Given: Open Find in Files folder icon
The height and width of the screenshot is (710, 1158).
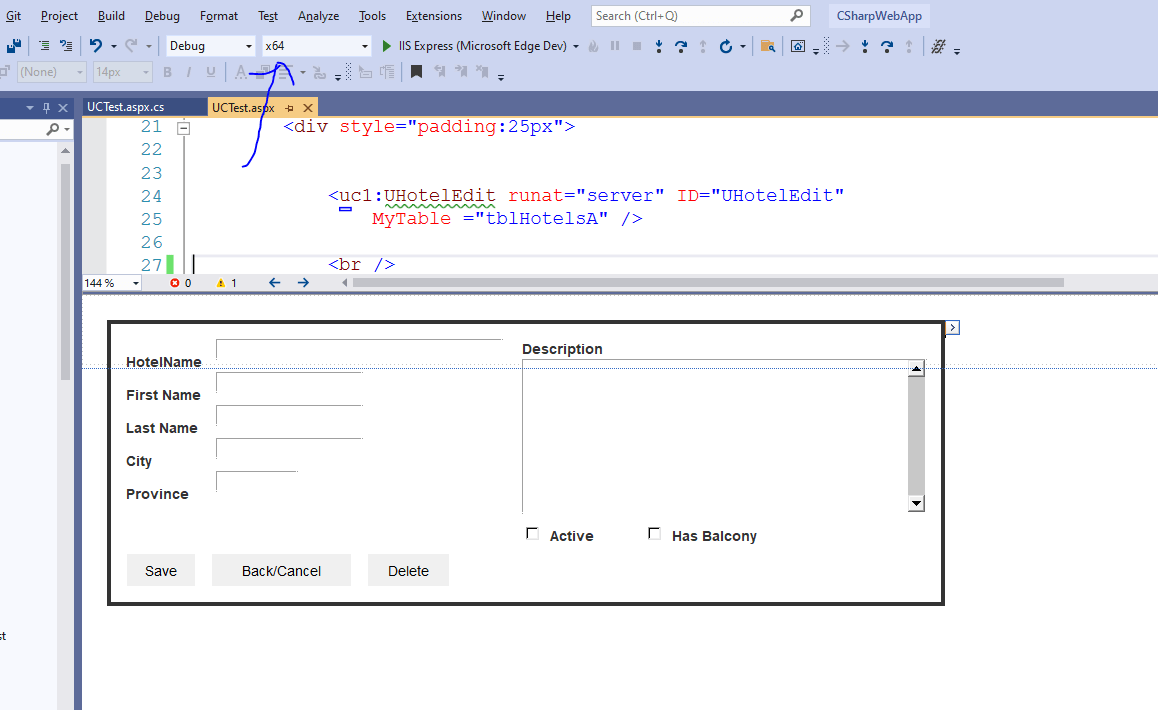Looking at the screenshot, I should coord(768,47).
